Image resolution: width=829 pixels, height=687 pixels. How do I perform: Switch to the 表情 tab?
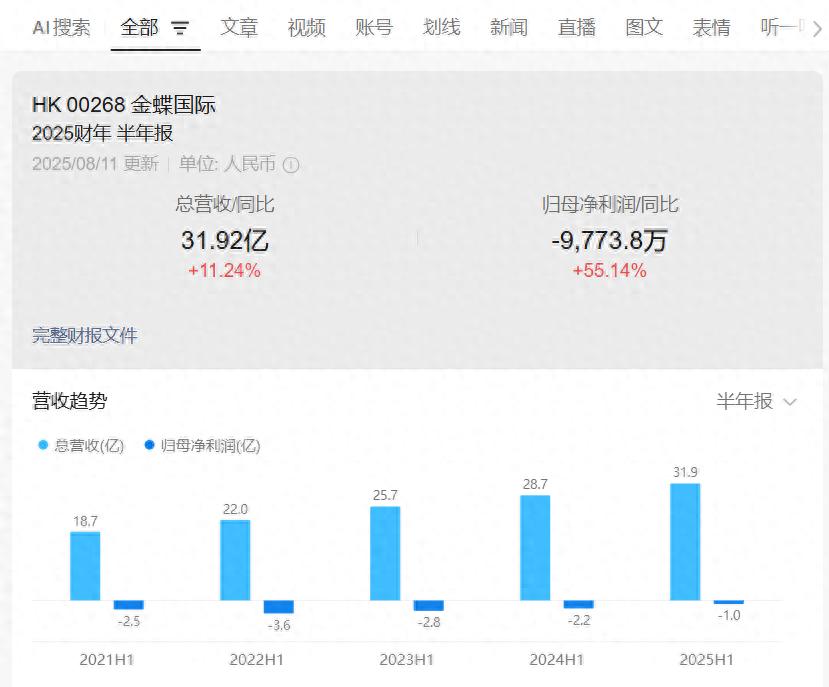712,28
